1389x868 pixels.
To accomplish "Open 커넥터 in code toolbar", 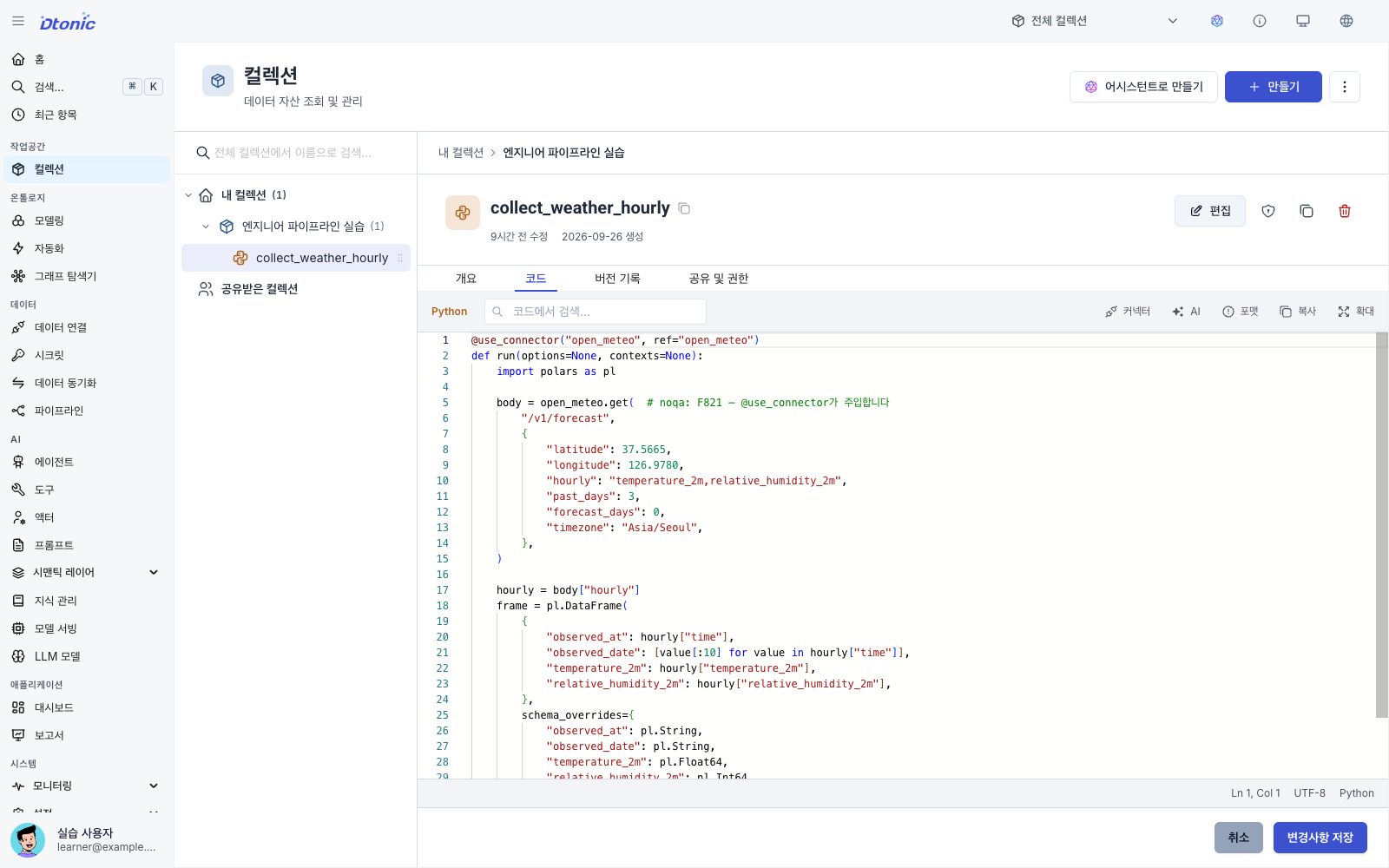I will click(1127, 312).
